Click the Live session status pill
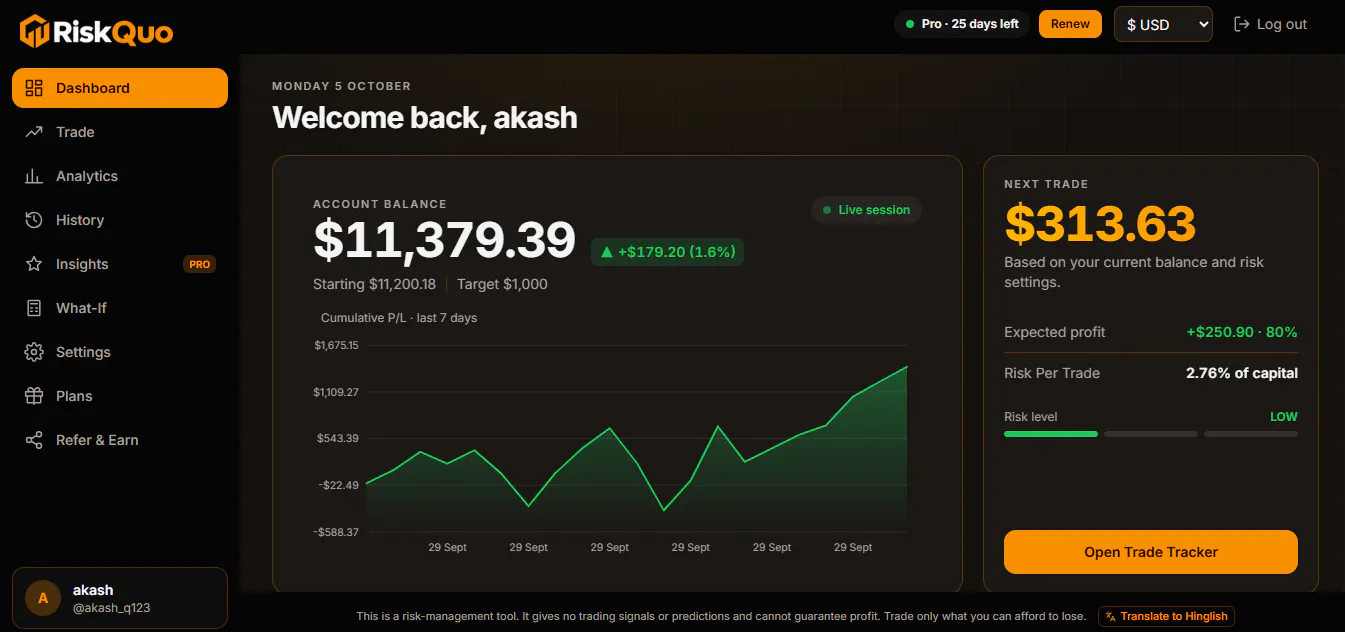 (866, 210)
